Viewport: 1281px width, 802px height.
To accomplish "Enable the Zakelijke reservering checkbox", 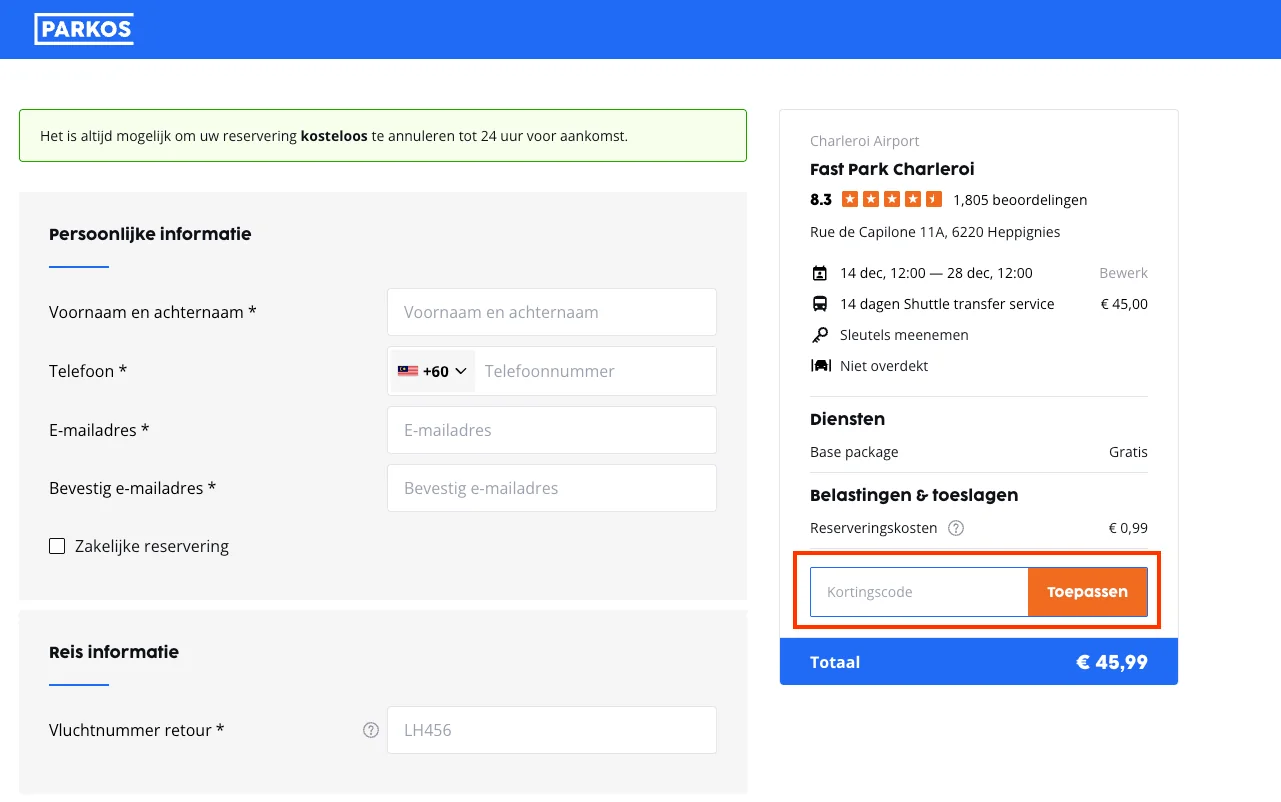I will pos(57,546).
